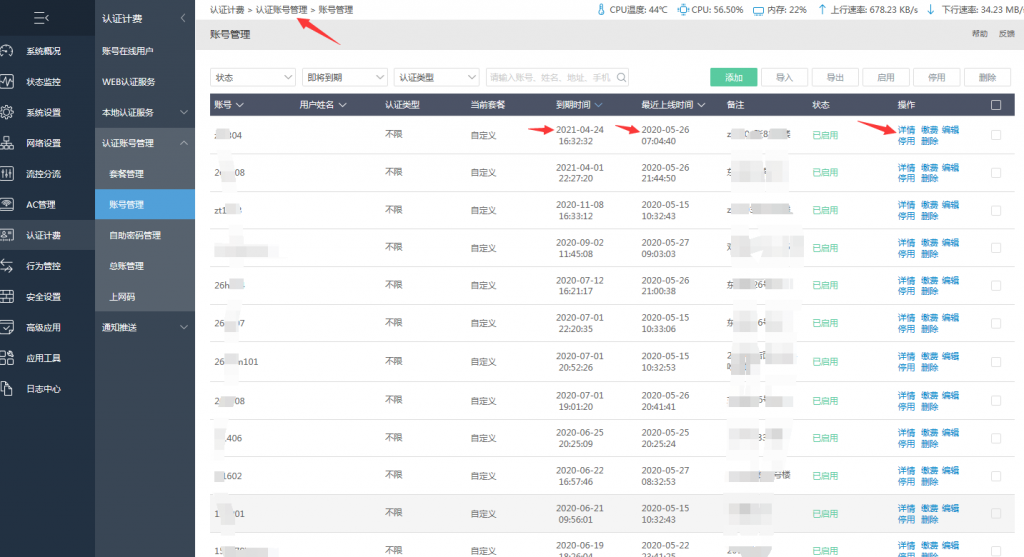Image resolution: width=1024 pixels, height=557 pixels.
Task: Check the row expiring 2020-09-02 11:45:08
Action: (996, 248)
